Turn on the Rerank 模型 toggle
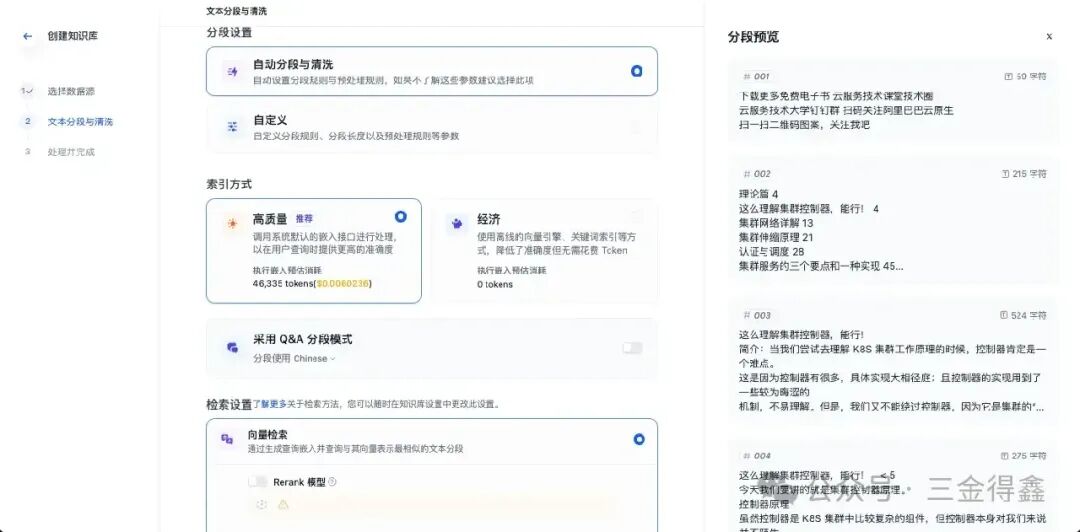The height and width of the screenshot is (532, 1080). 258,482
